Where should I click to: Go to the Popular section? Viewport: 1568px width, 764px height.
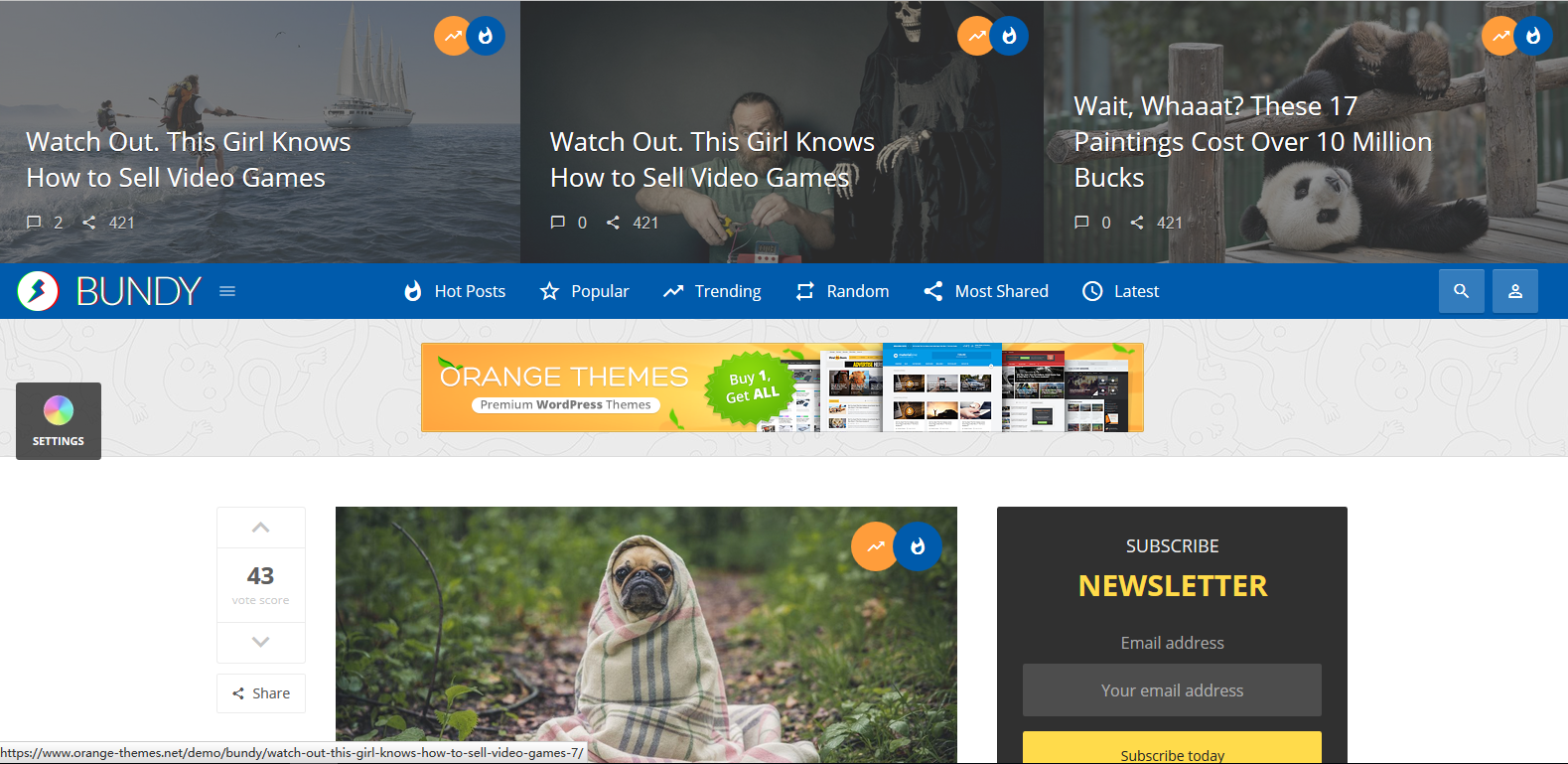(x=584, y=291)
